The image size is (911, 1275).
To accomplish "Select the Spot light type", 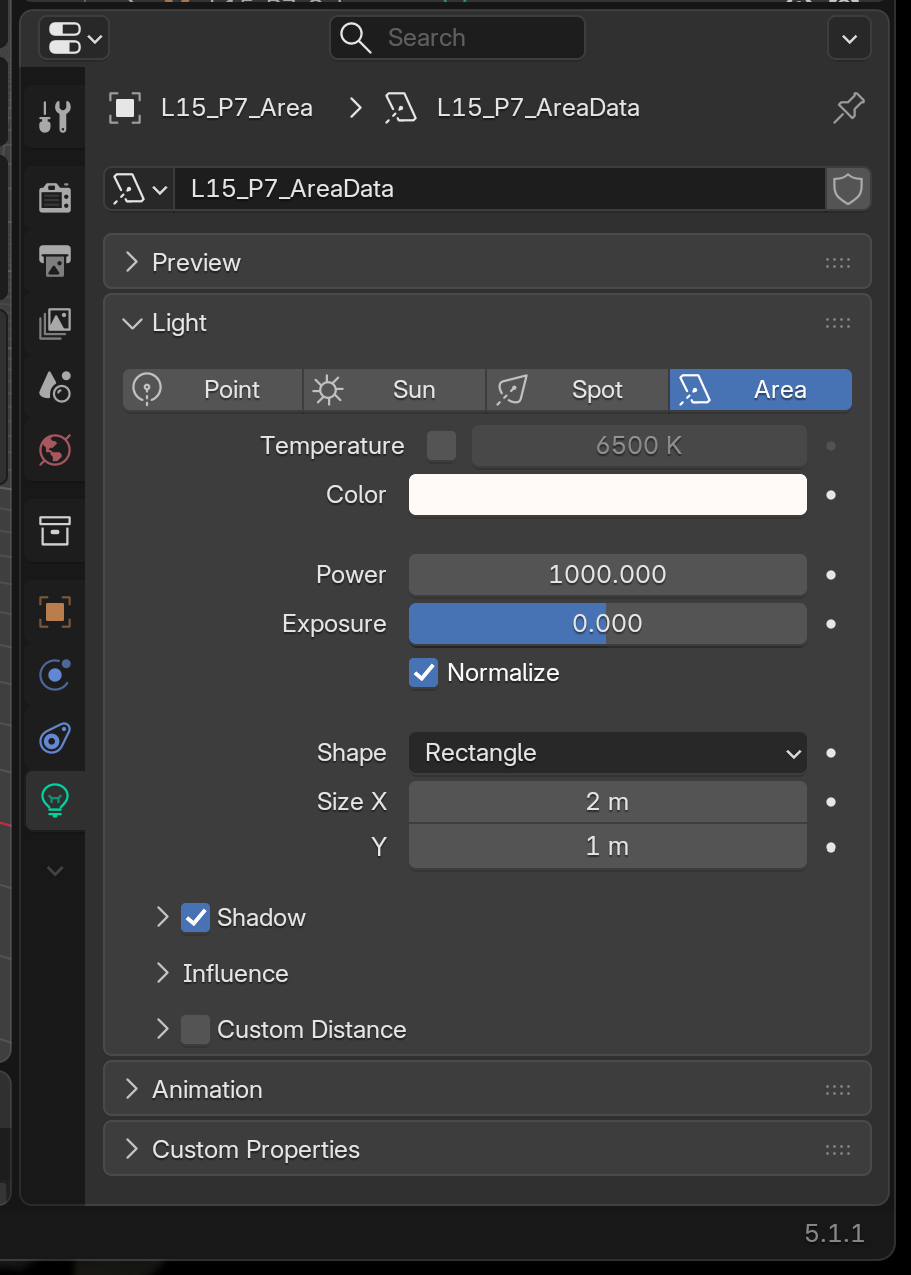I will pyautogui.click(x=577, y=390).
